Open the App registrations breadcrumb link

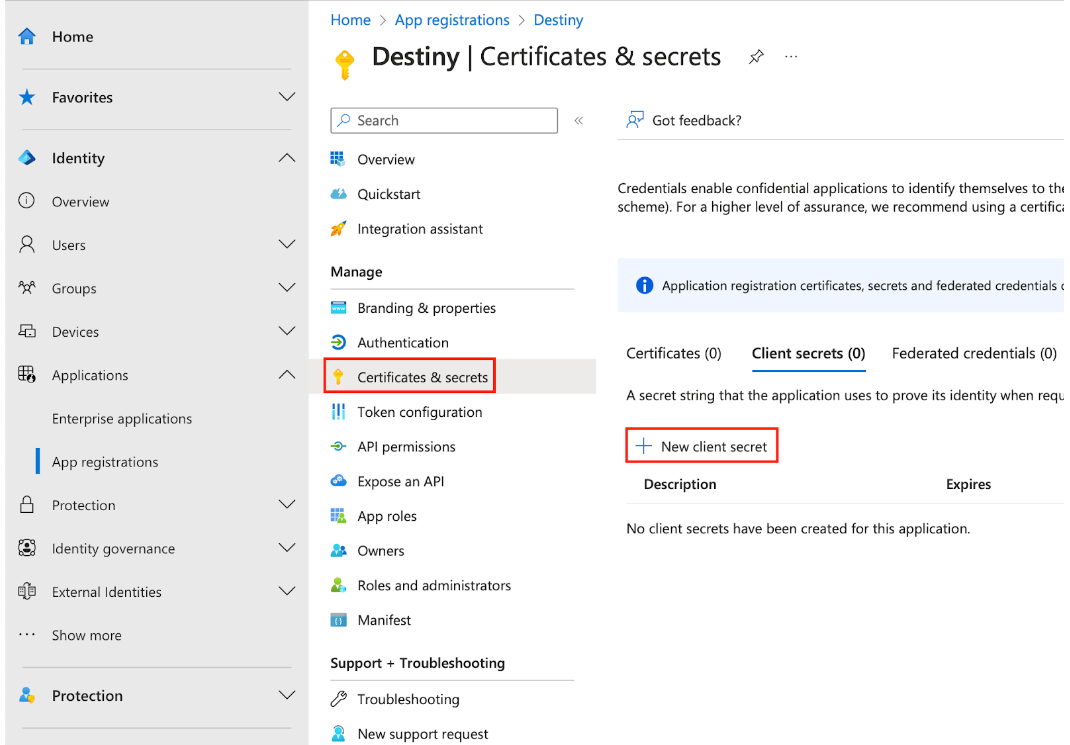(452, 19)
